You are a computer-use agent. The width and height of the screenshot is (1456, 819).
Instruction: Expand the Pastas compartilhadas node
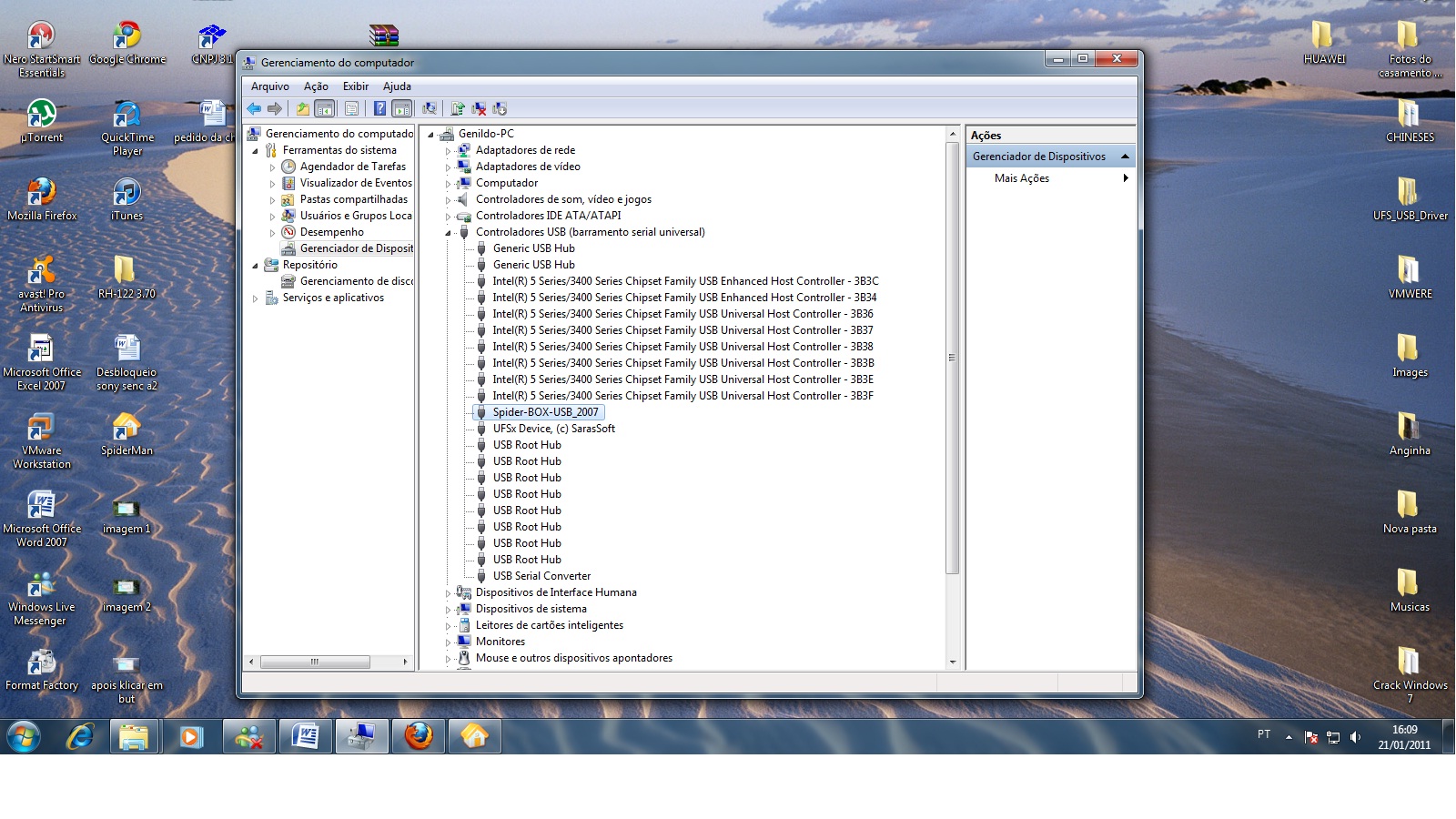(x=272, y=200)
